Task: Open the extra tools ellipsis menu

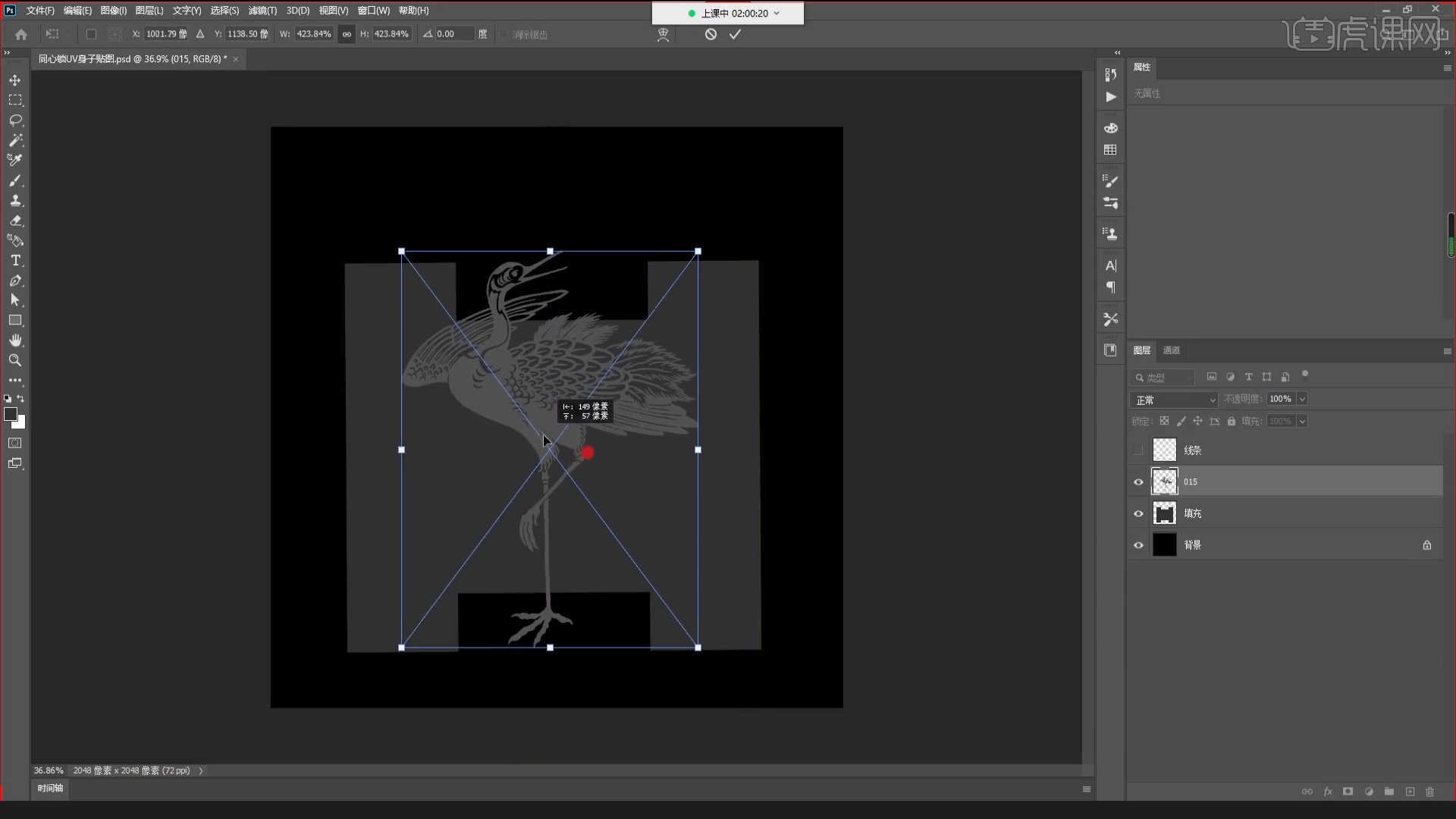Action: coord(15,380)
